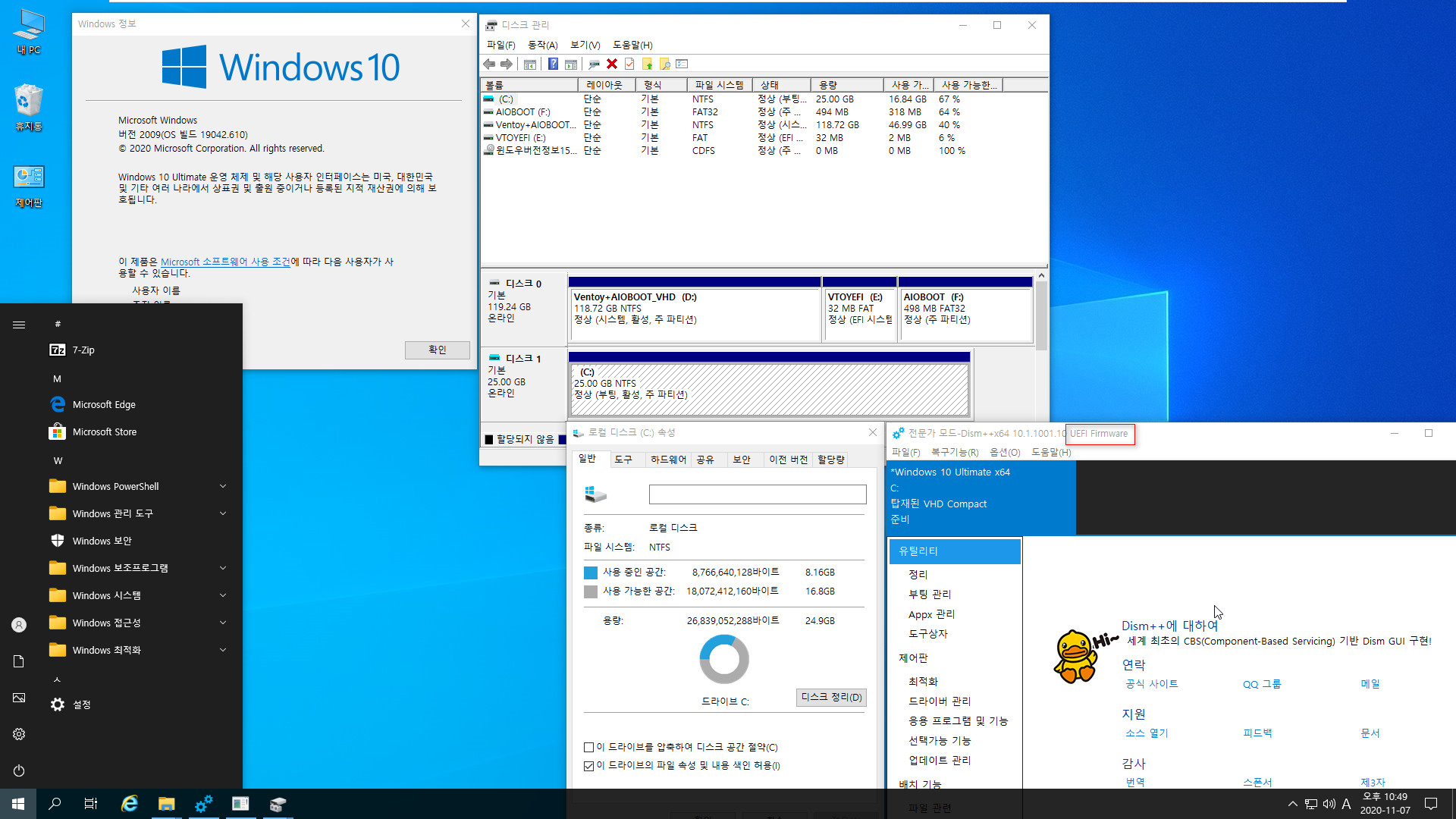Click the Start menu power icon

point(19,770)
